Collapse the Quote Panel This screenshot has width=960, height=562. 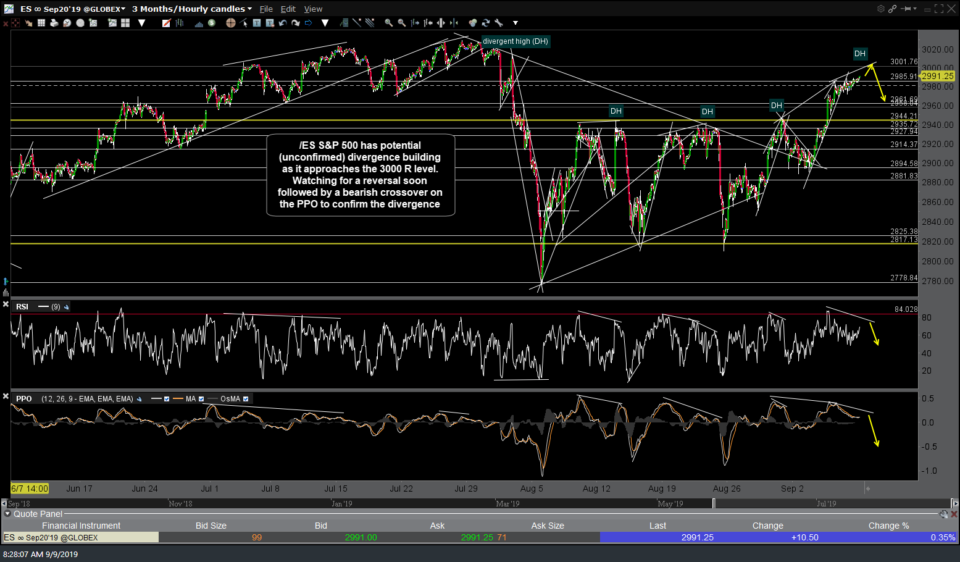pyautogui.click(x=7, y=514)
